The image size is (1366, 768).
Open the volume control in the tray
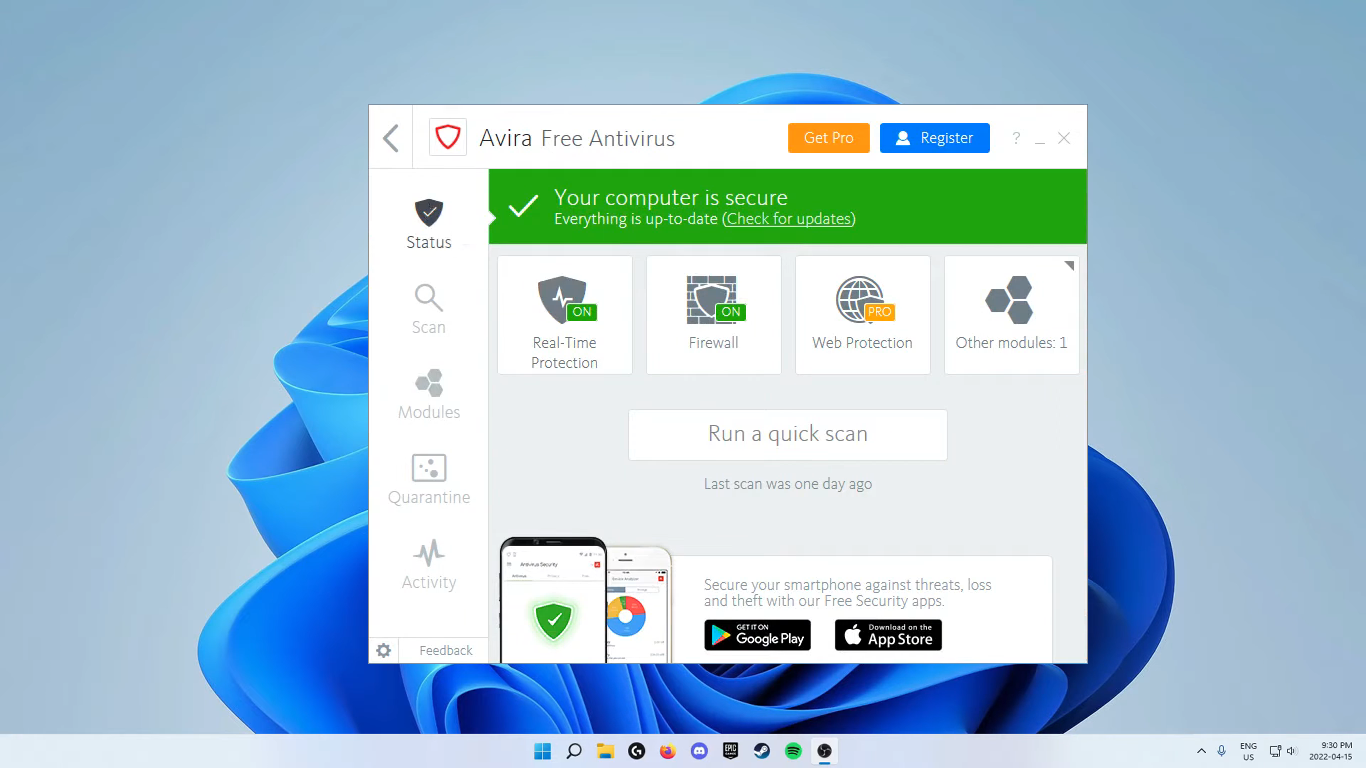pos(1291,751)
